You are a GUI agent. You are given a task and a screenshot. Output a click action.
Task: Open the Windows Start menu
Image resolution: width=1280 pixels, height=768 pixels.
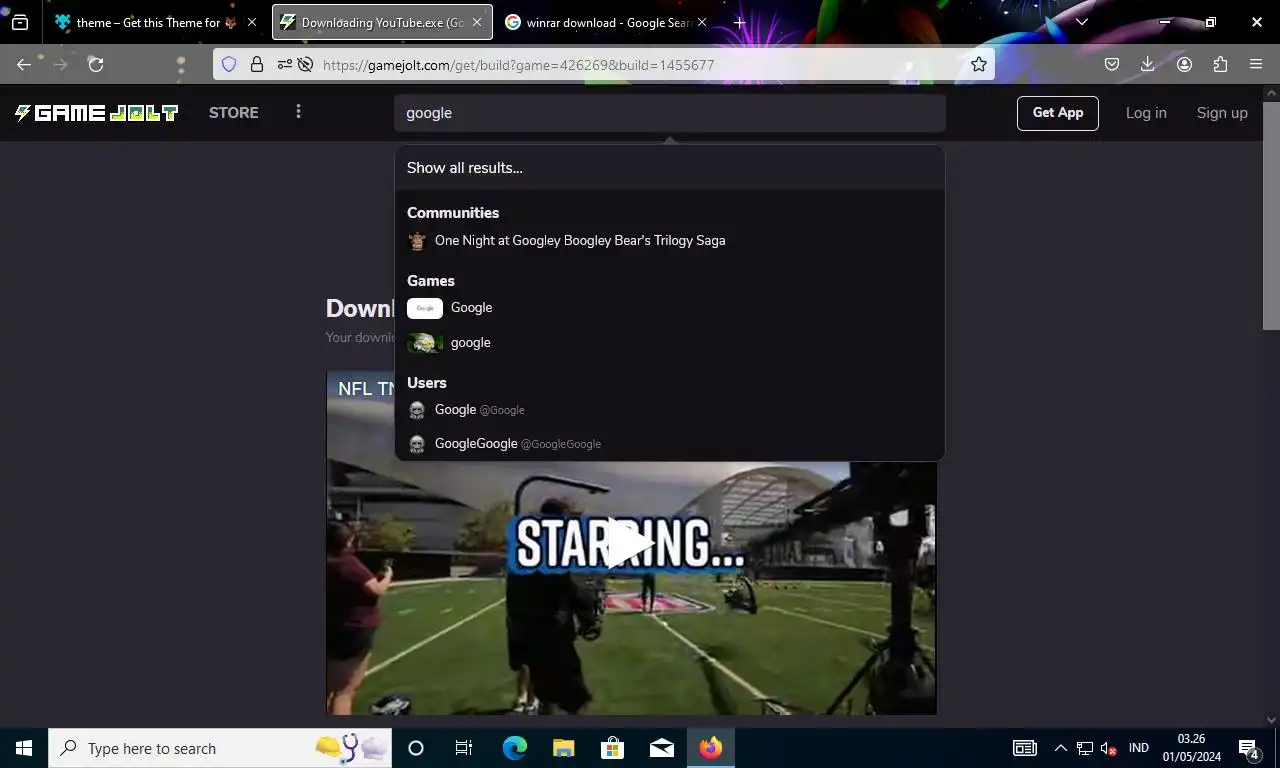(x=24, y=748)
